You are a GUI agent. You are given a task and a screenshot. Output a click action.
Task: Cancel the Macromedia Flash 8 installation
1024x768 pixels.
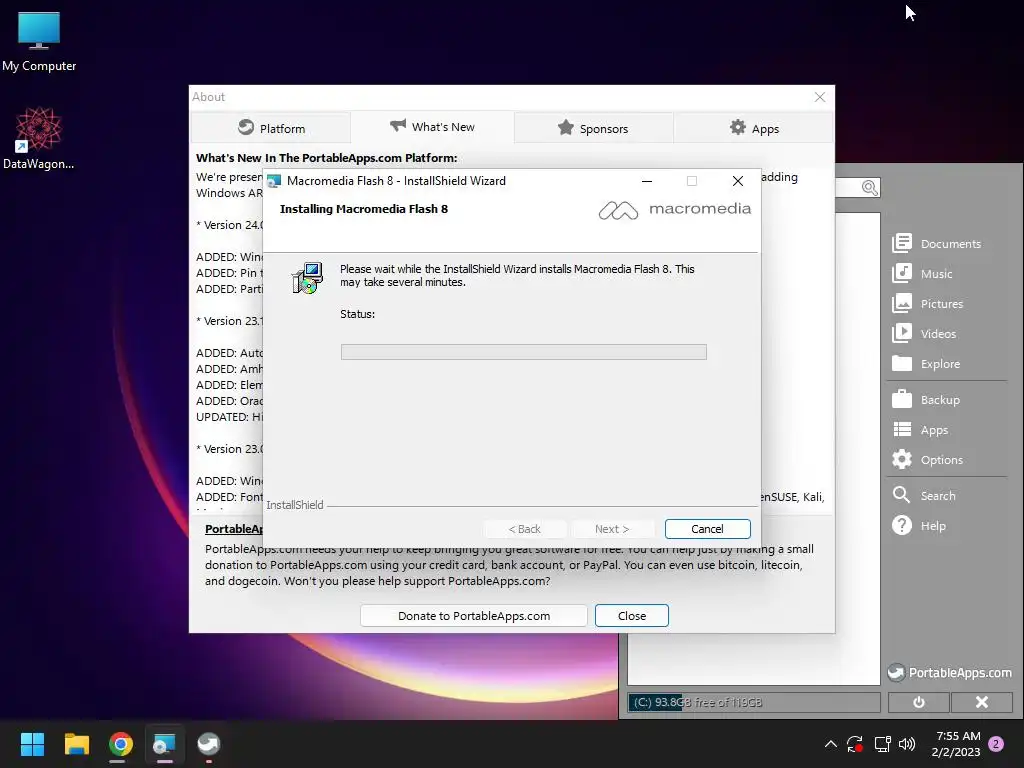[x=707, y=529]
